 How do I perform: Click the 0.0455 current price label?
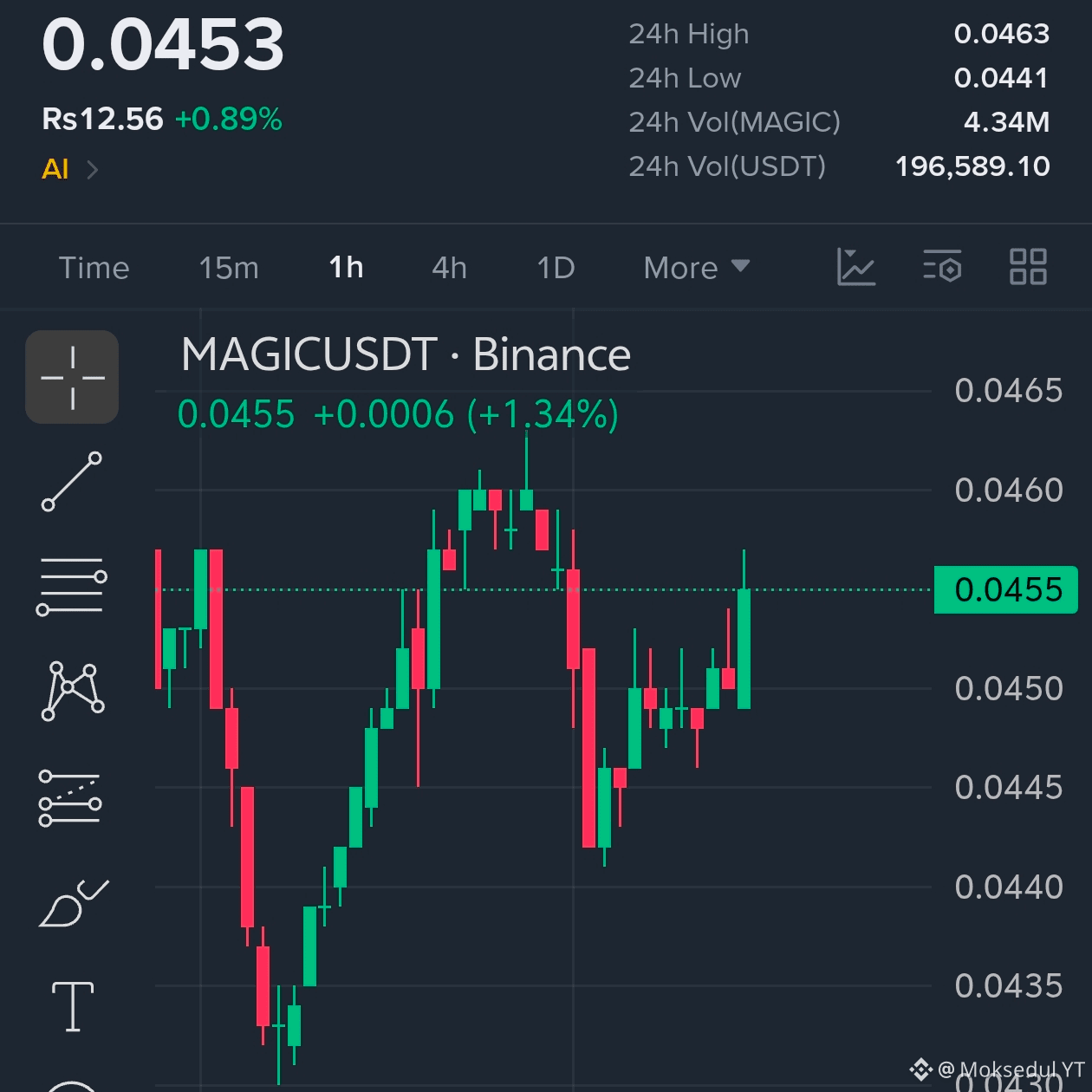click(x=1006, y=589)
